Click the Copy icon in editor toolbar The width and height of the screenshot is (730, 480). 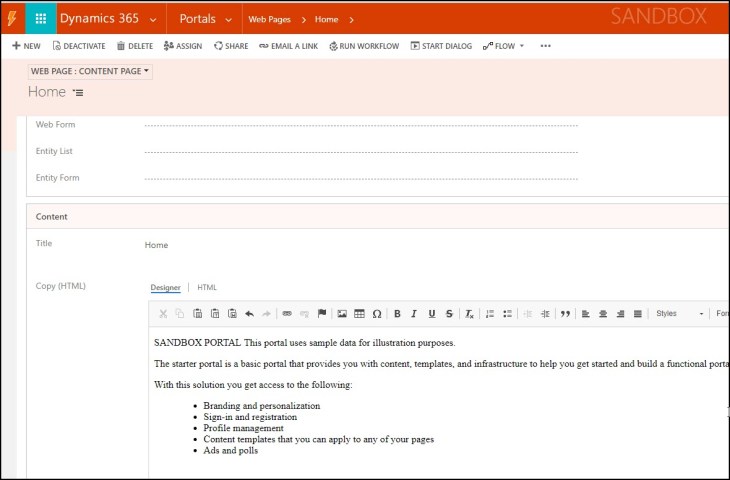[x=180, y=314]
